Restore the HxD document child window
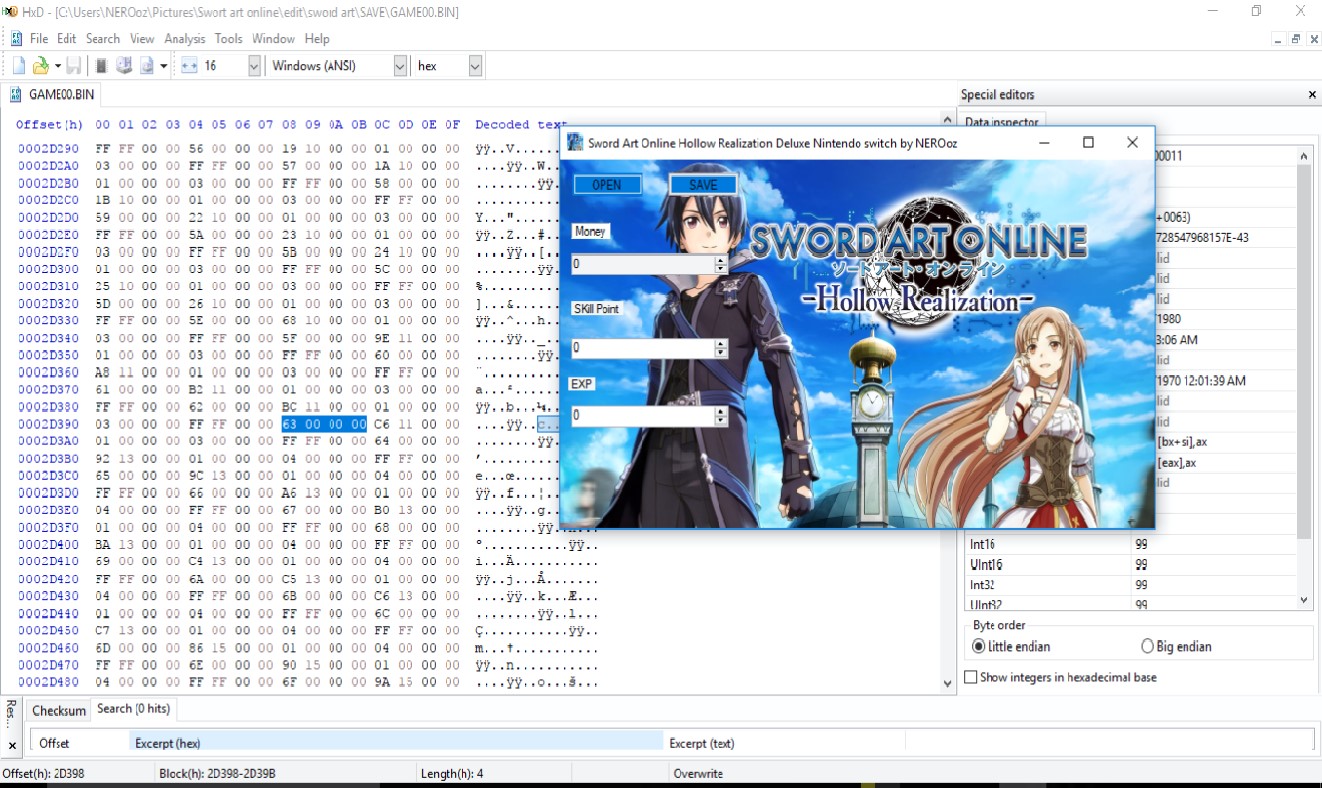The image size is (1322, 788). tap(1296, 39)
